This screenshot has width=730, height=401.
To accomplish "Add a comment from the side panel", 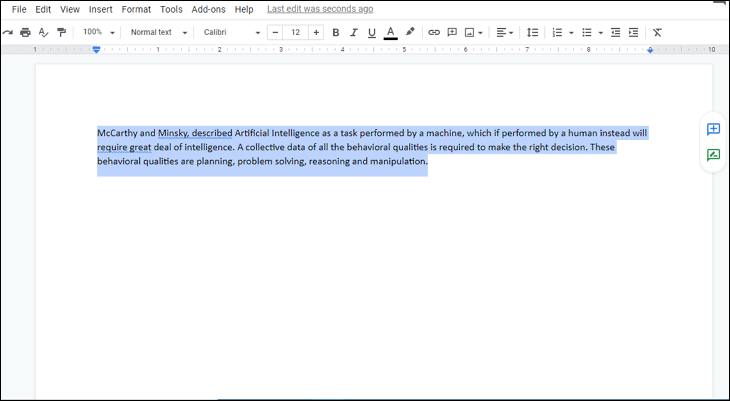I will 713,129.
